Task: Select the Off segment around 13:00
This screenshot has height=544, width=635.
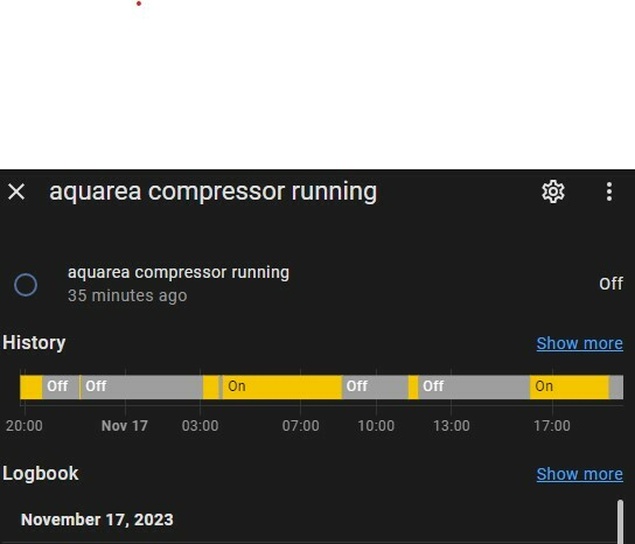Action: (x=474, y=387)
